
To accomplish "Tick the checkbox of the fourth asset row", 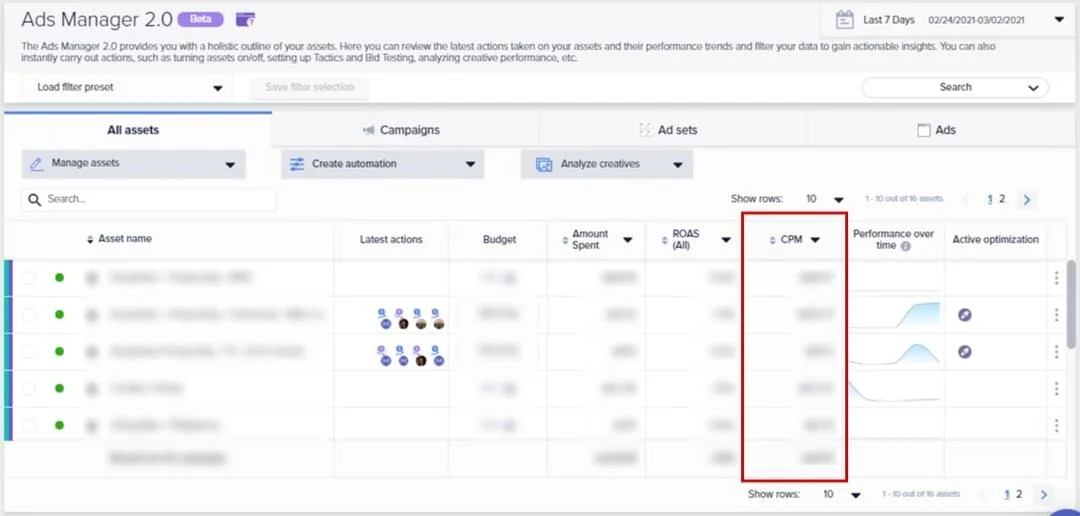I will coord(28,389).
